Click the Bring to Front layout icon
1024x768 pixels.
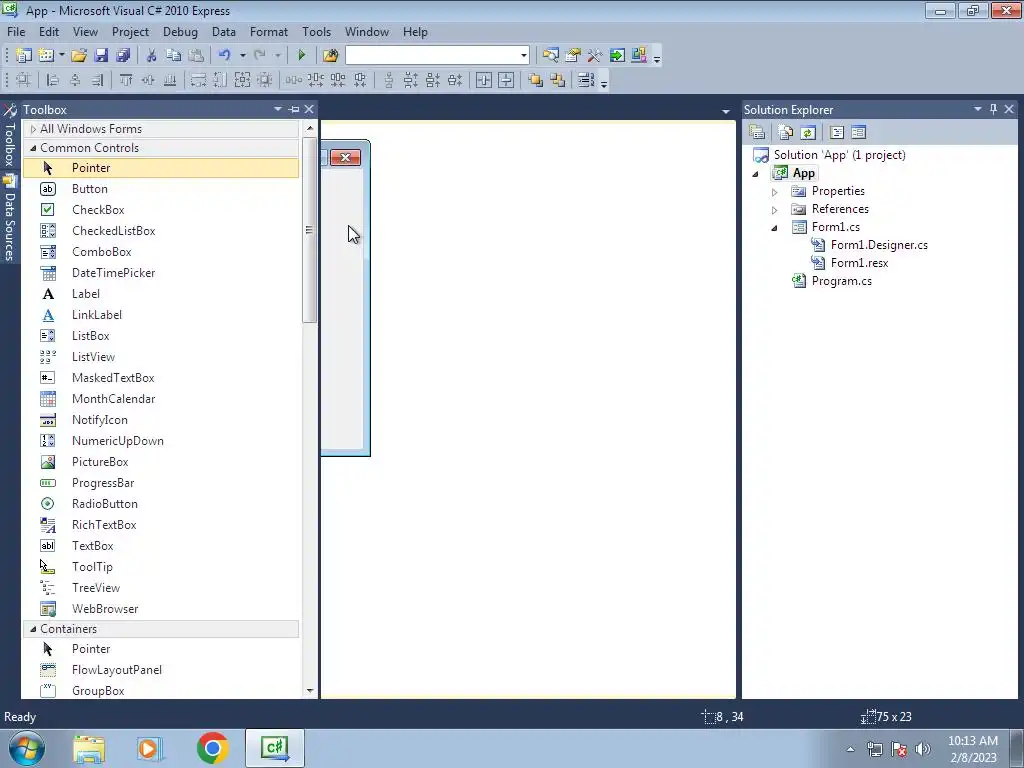tap(536, 80)
